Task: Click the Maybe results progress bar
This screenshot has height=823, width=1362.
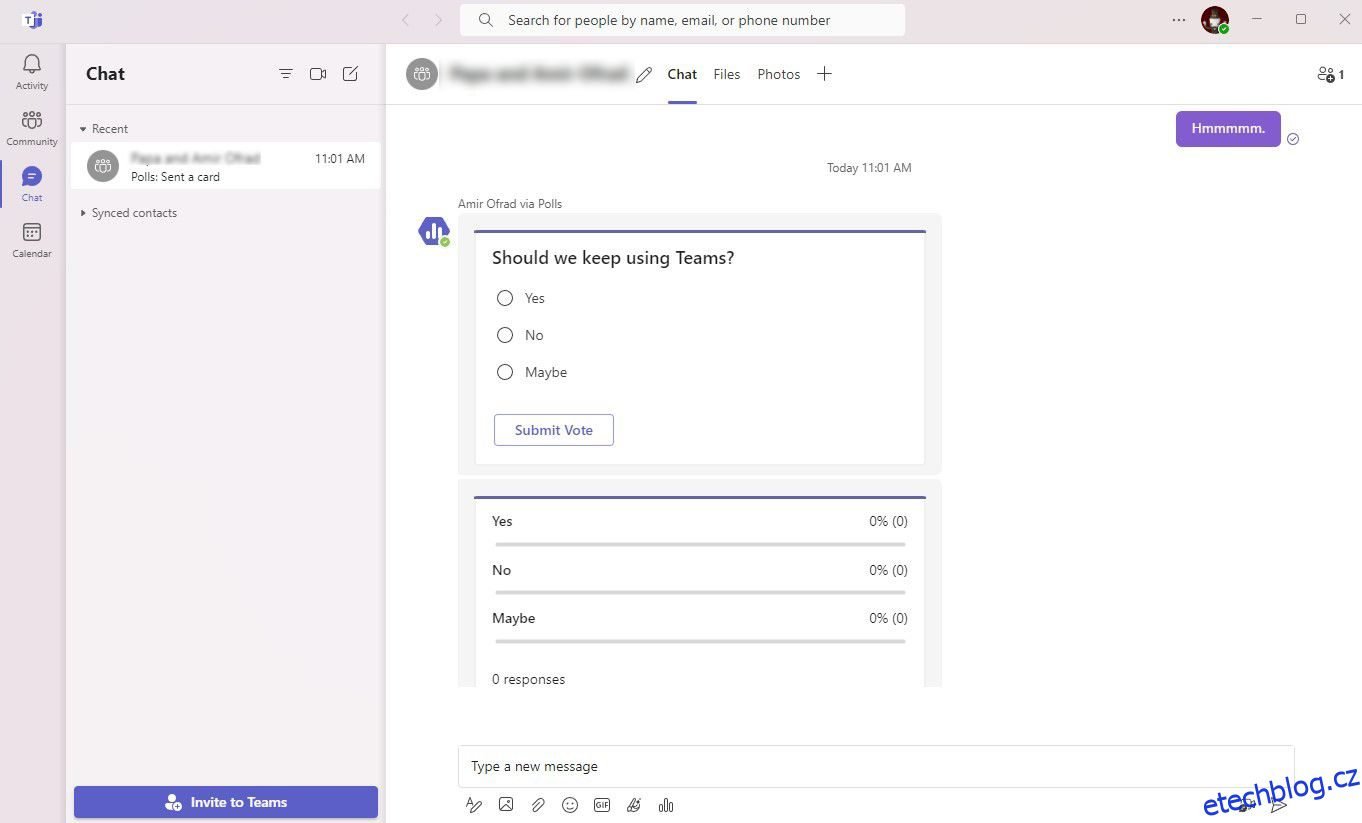Action: 700,641
